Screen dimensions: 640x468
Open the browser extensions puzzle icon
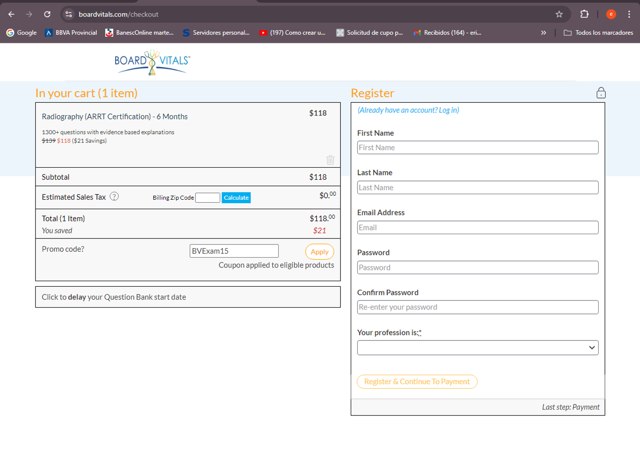tap(584, 14)
